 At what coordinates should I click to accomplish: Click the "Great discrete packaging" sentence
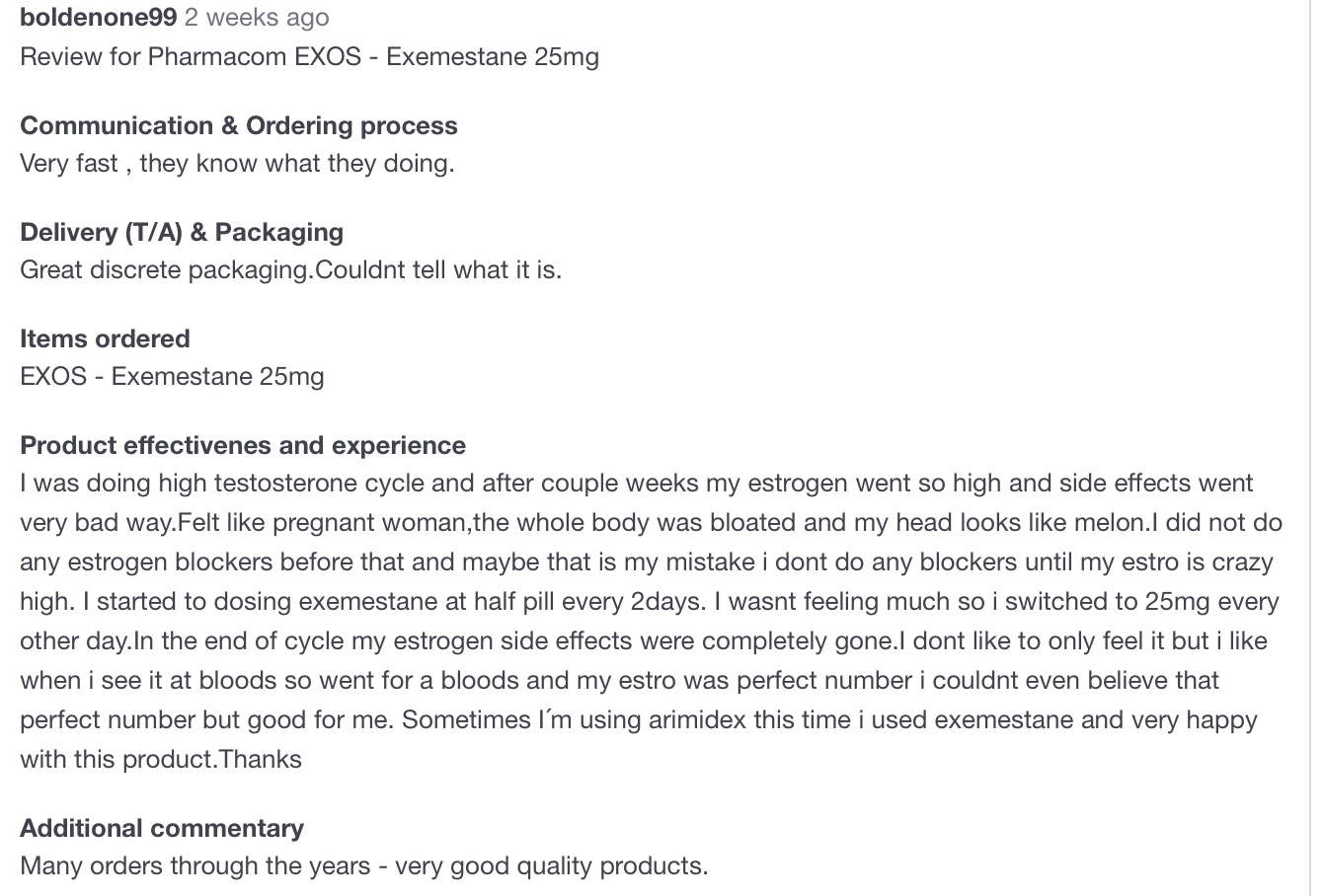coord(290,269)
